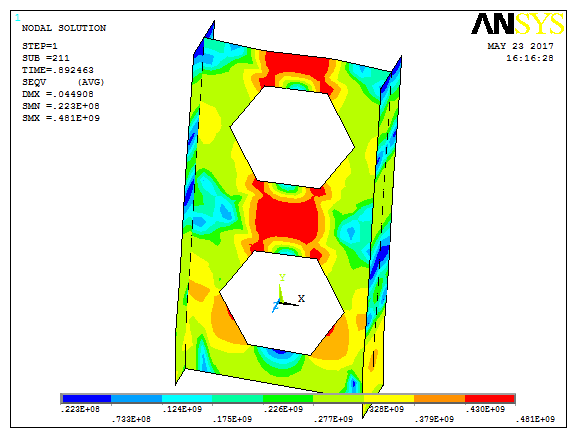Click the TIME=.892463 value

coord(58,70)
